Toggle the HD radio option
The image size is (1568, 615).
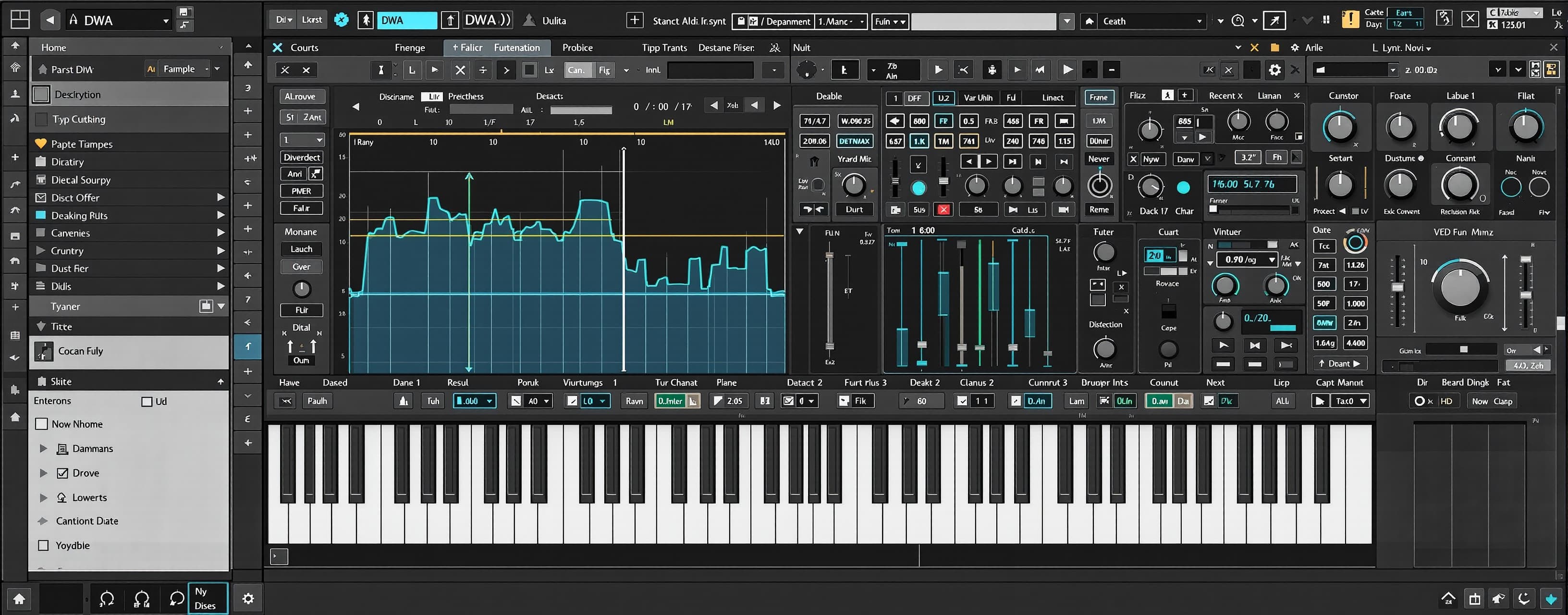[x=1420, y=401]
